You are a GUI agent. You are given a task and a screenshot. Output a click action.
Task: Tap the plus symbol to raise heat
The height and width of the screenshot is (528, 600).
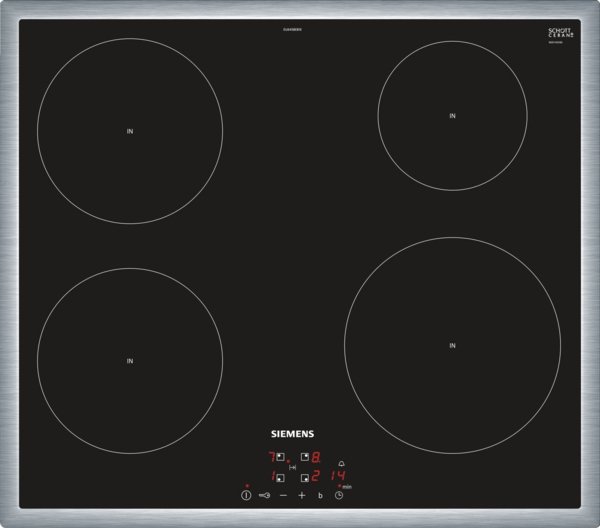point(302,495)
